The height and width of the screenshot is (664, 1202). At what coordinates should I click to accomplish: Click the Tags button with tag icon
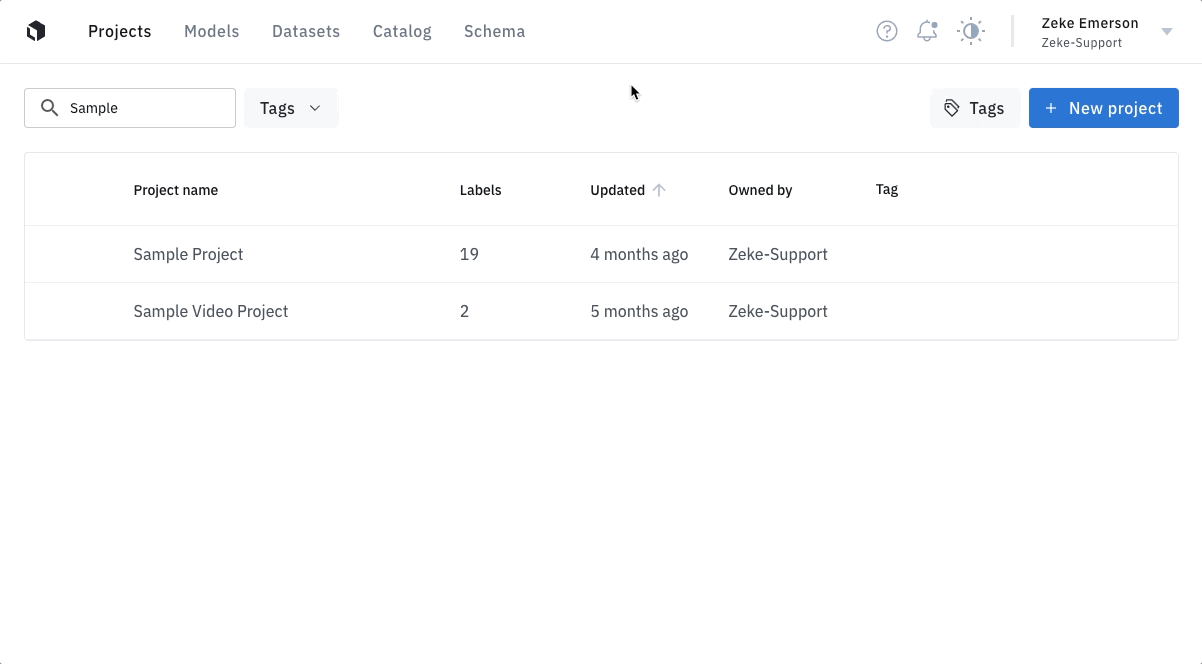974,108
